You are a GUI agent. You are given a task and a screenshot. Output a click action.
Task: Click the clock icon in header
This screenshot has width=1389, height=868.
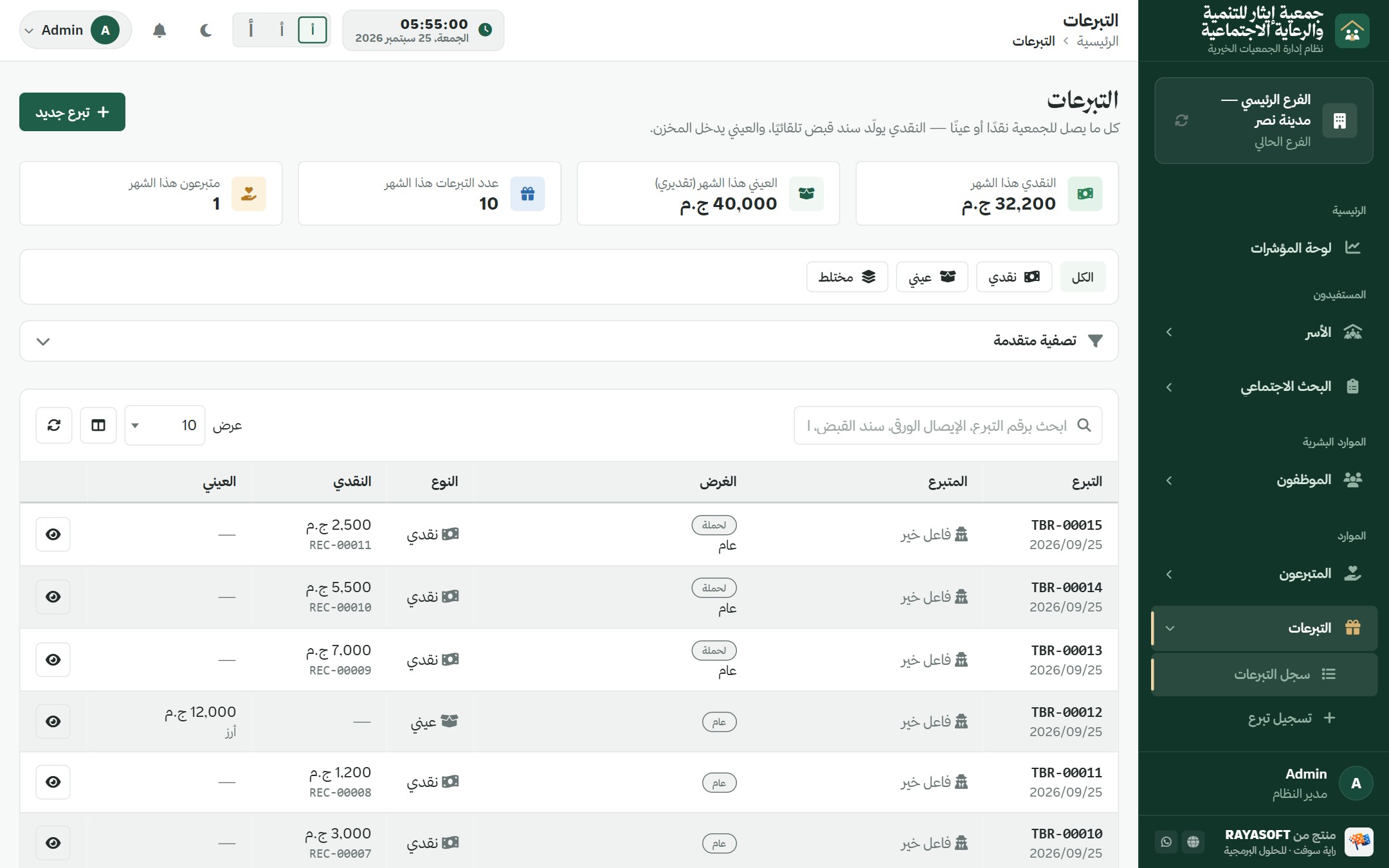point(486,30)
